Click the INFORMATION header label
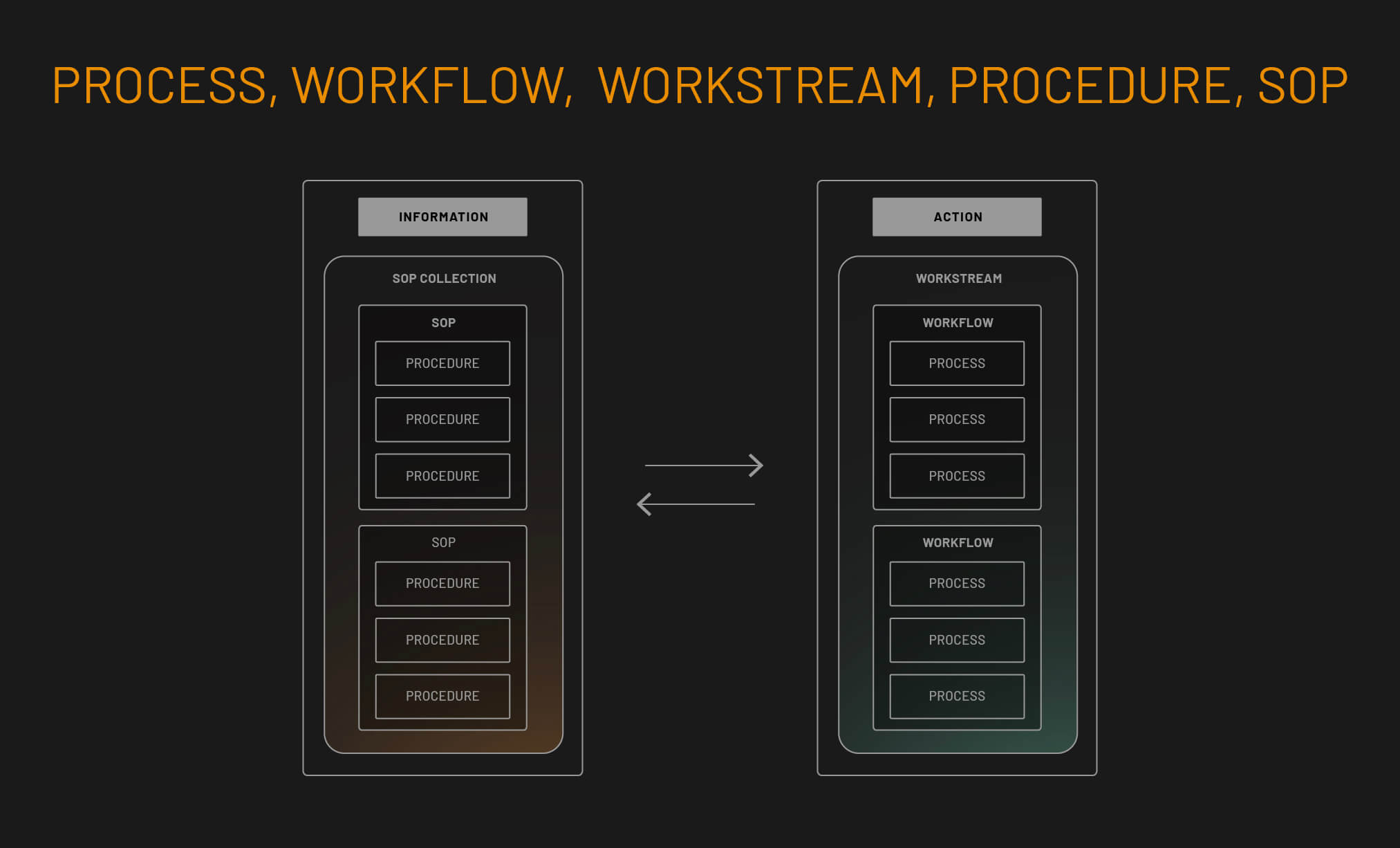This screenshot has width=1400, height=848. (442, 216)
